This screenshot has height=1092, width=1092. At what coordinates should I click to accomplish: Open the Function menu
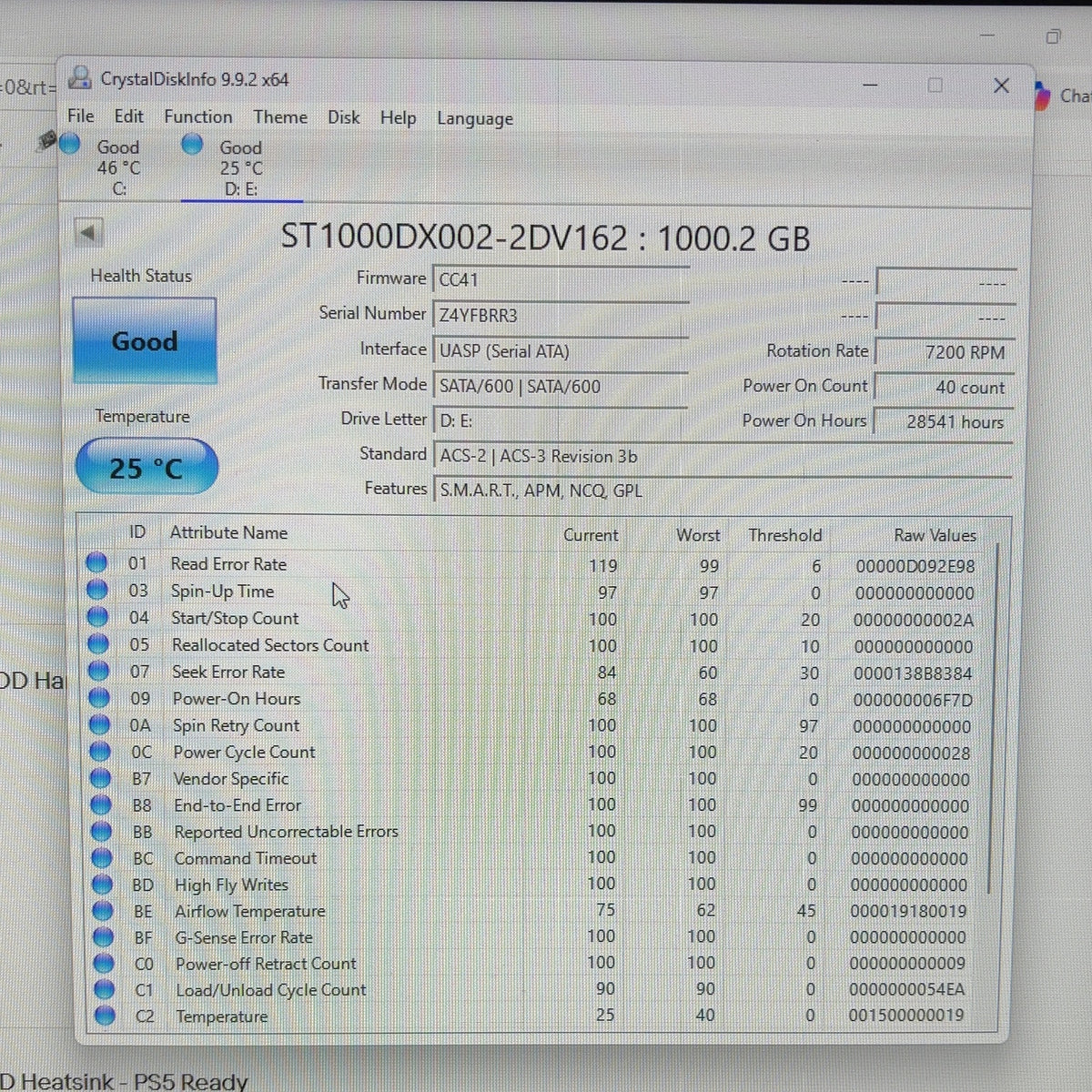197,116
